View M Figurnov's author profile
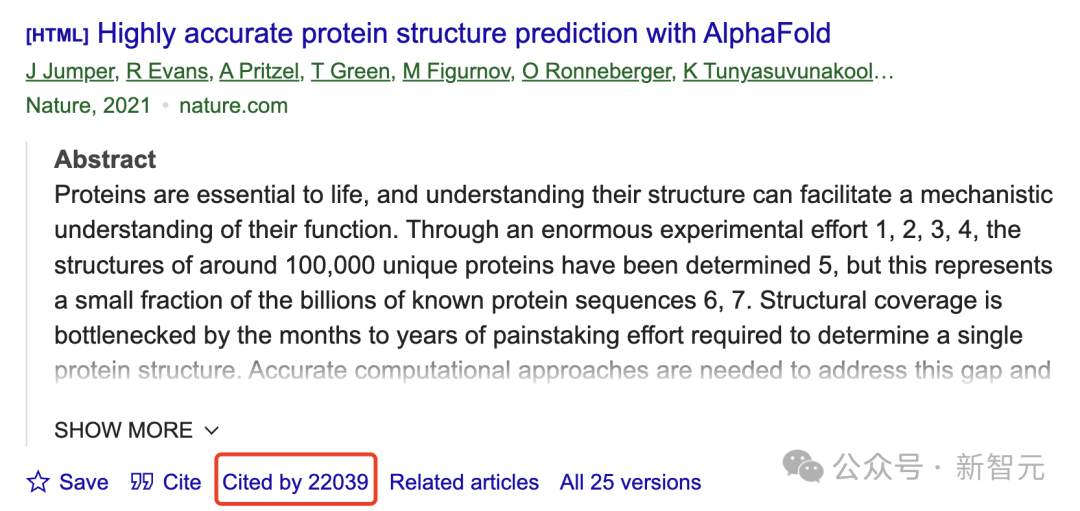The image size is (1080, 511). pos(455,71)
